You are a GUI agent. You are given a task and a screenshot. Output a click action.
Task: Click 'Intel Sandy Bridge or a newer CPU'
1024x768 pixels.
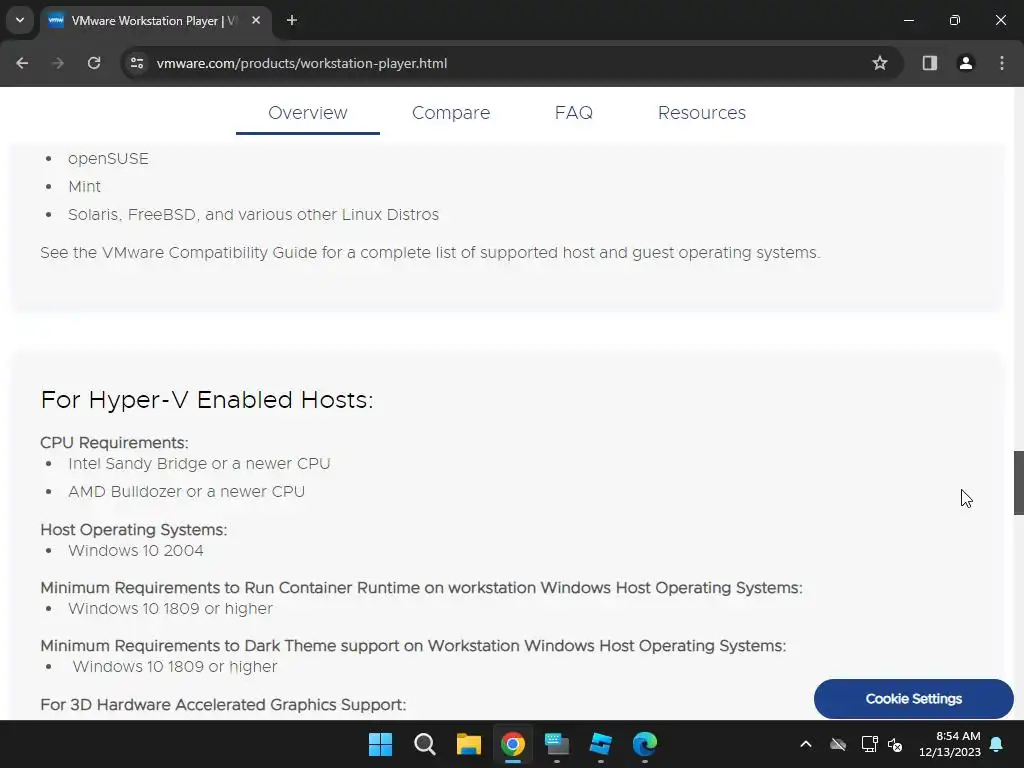pyautogui.click(x=199, y=464)
